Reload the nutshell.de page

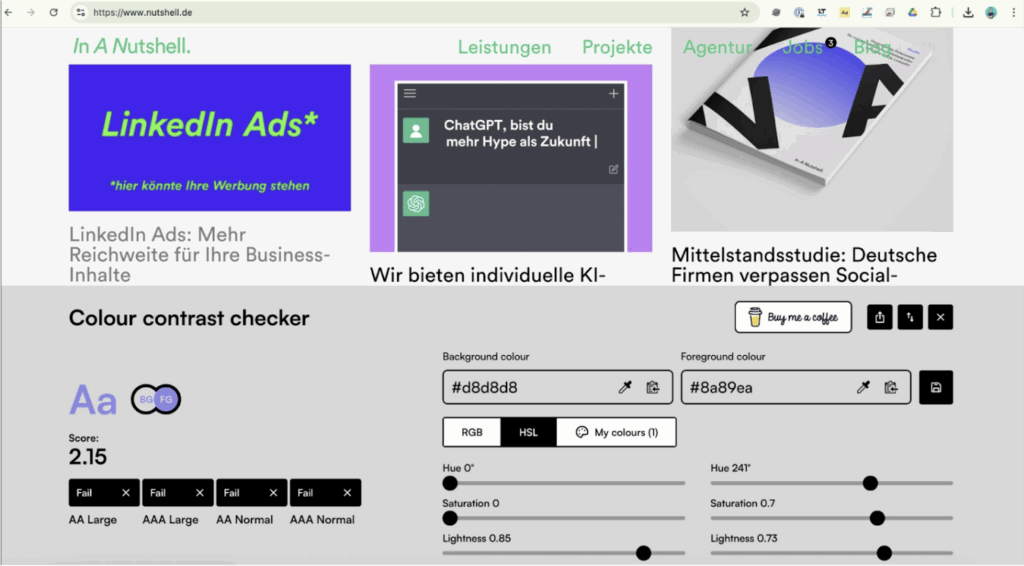[54, 12]
